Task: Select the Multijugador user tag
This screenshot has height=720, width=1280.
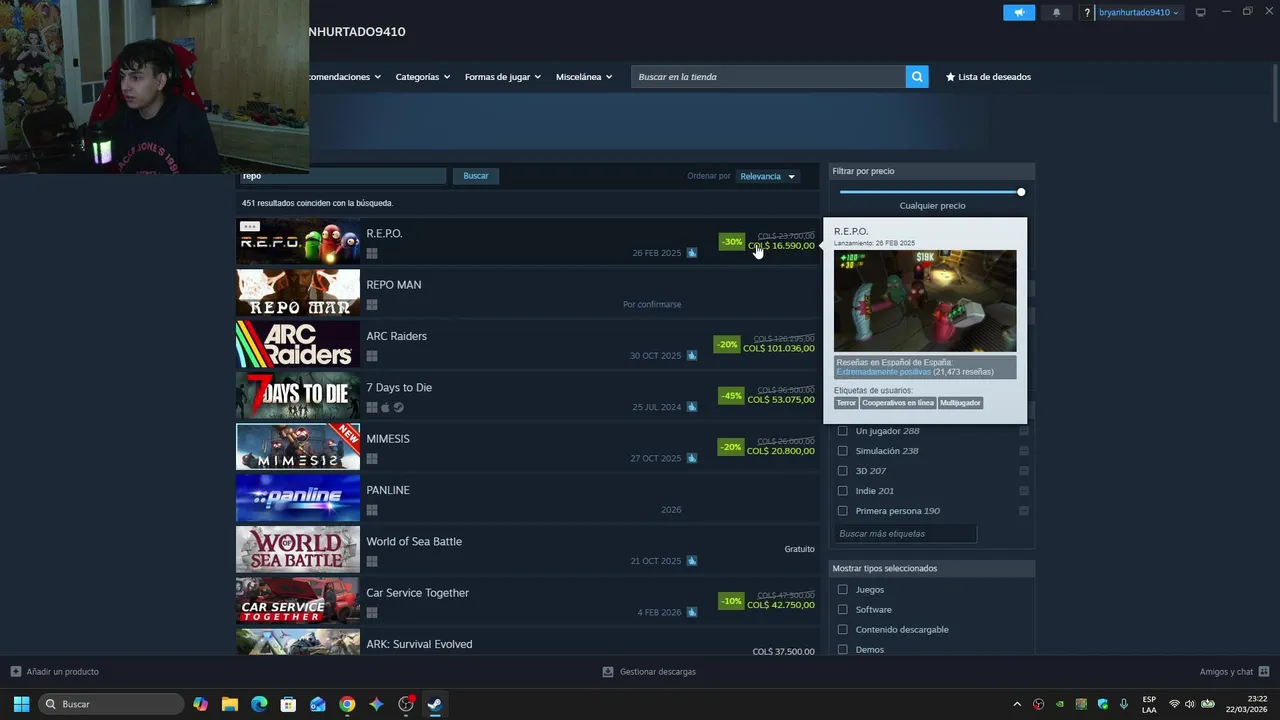Action: 961,403
